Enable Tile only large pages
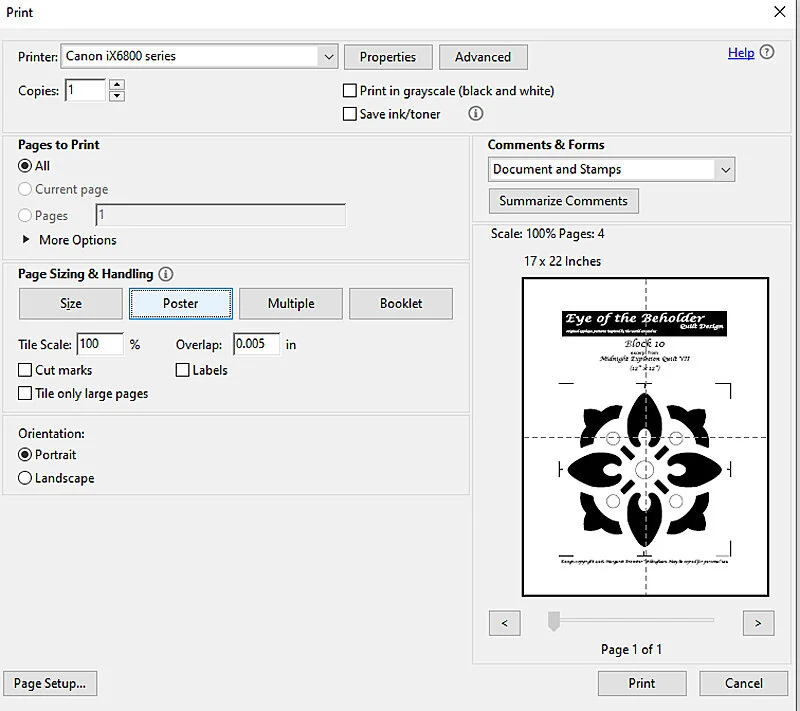 coord(24,393)
